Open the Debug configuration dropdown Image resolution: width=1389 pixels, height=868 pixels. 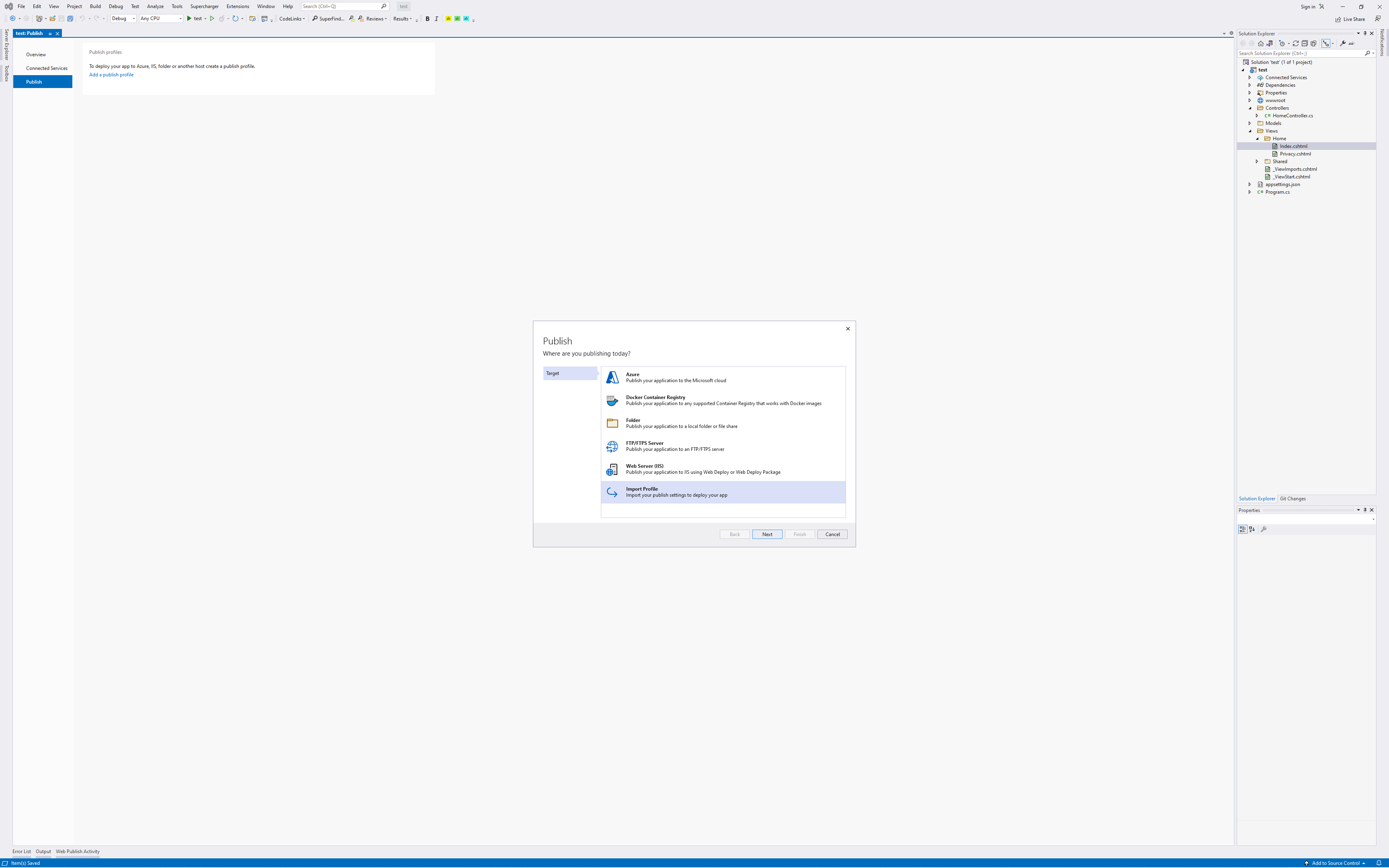coord(123,19)
